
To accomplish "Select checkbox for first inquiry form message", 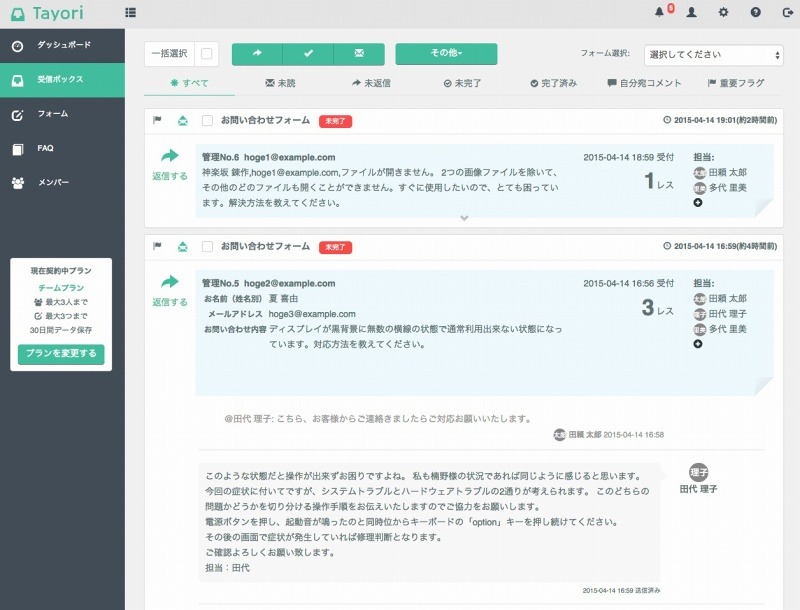I will click(x=207, y=120).
